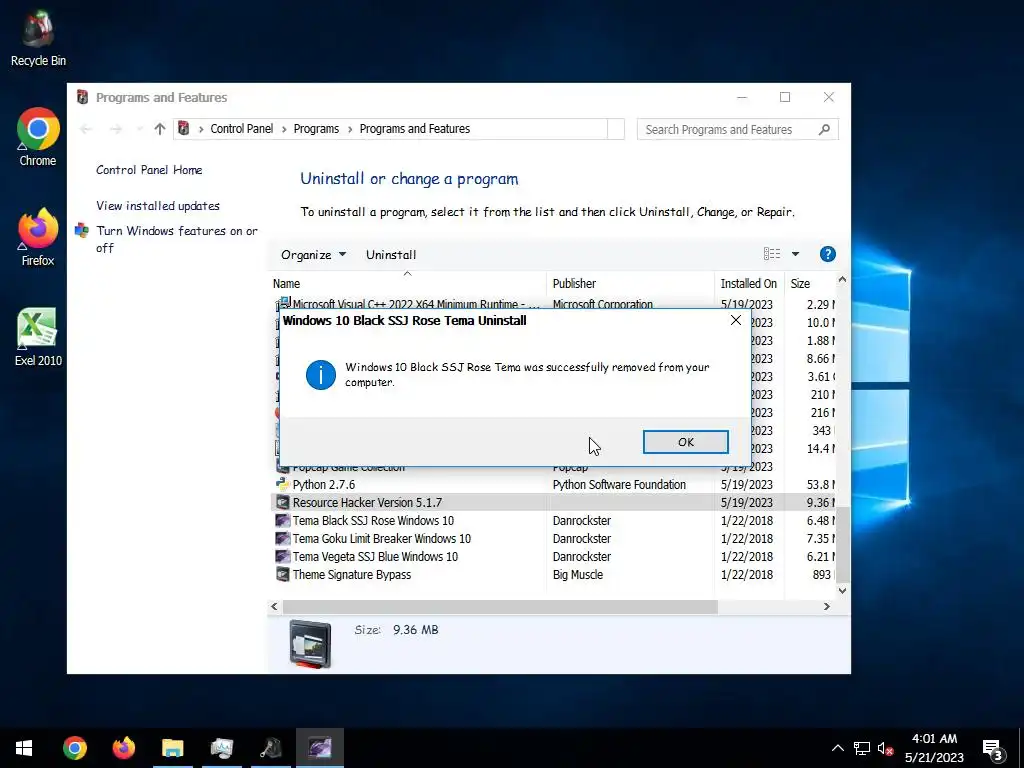Click Uninstall in the toolbar
The height and width of the screenshot is (768, 1024).
pos(391,255)
